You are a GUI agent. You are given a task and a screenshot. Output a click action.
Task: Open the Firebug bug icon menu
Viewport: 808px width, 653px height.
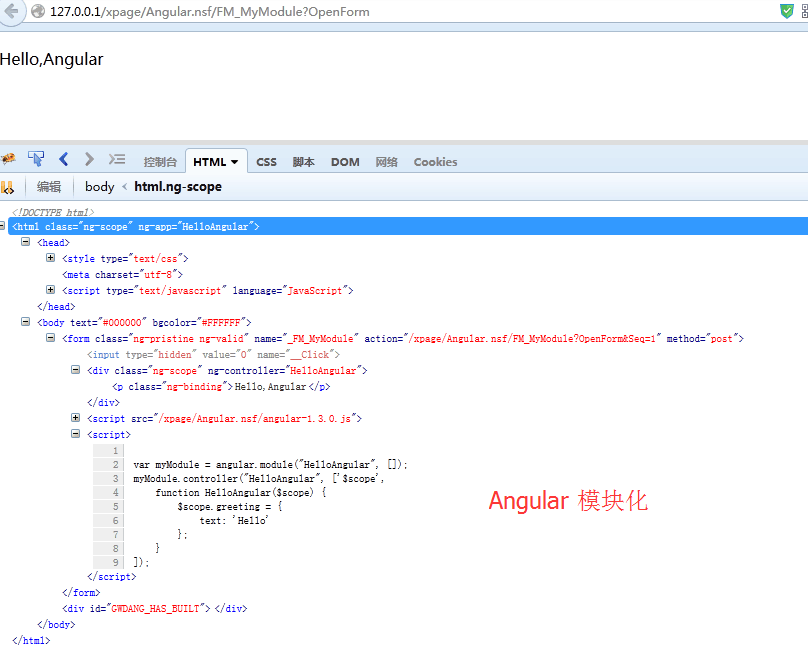click(x=8, y=160)
